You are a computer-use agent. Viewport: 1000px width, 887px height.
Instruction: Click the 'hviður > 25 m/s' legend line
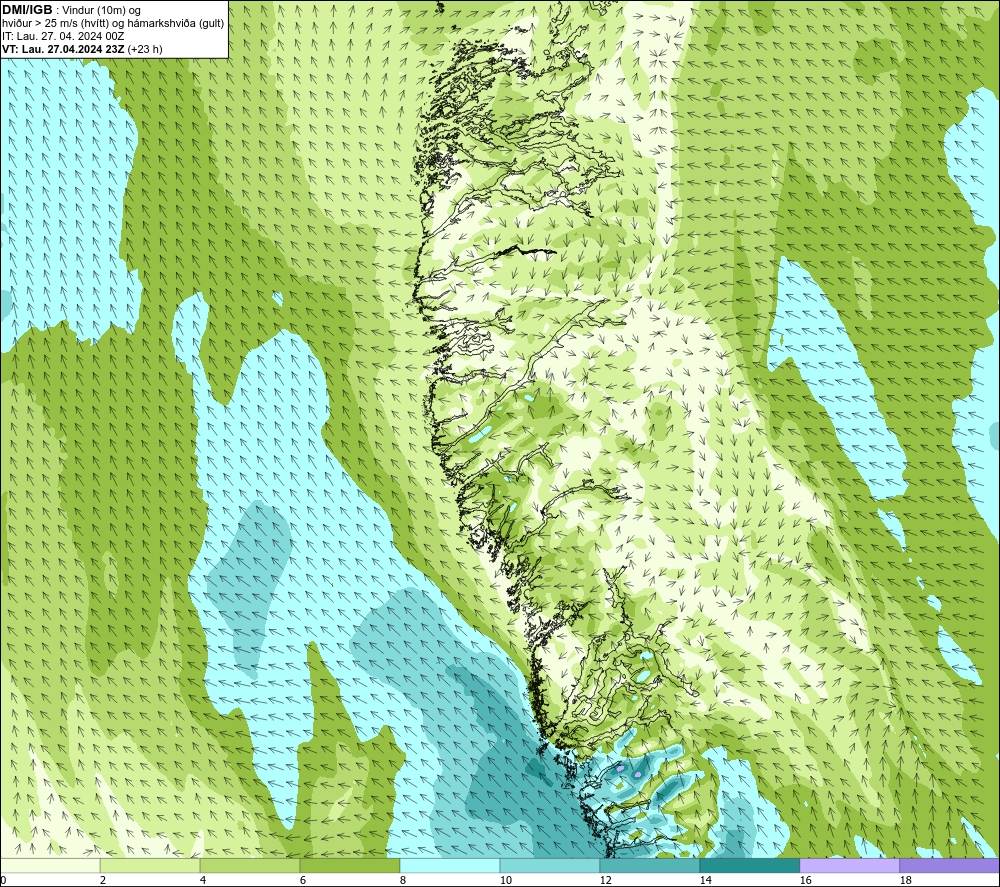point(113,24)
